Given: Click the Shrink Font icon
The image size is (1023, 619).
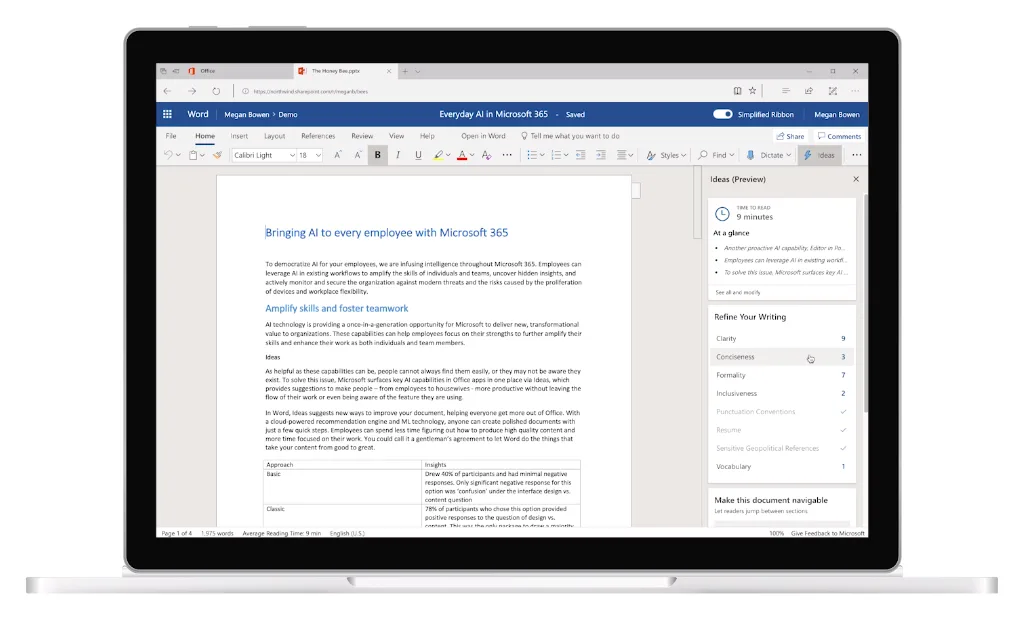Looking at the screenshot, I should point(358,155).
